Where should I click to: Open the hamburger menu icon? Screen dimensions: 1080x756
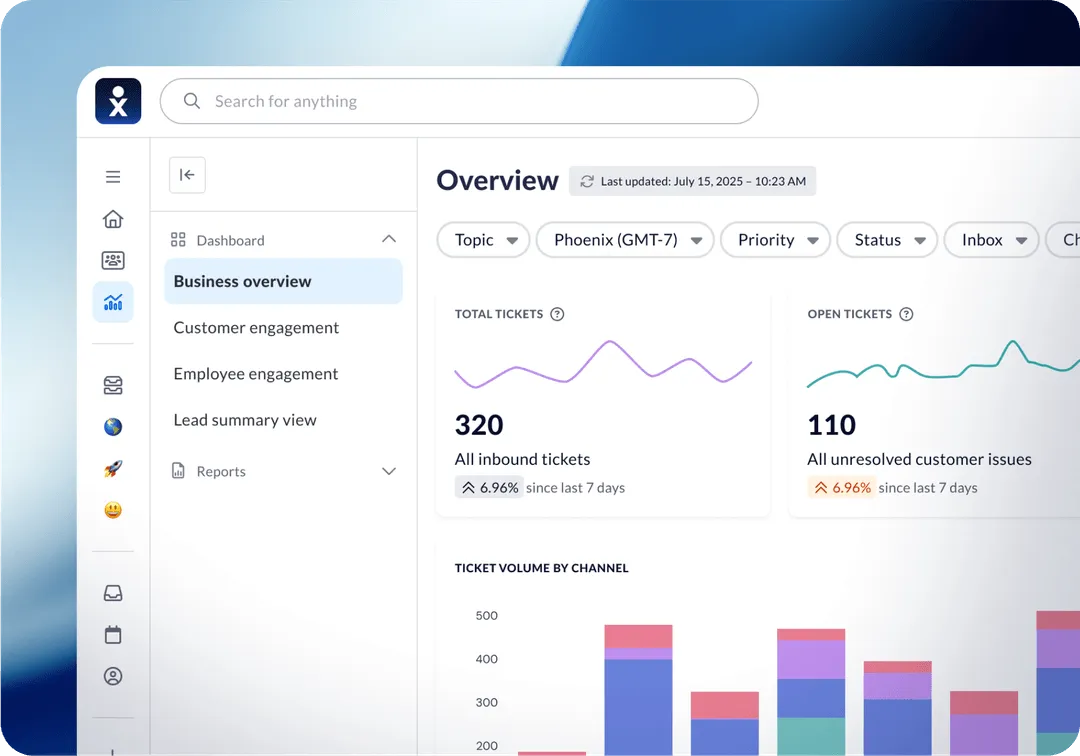[x=113, y=177]
